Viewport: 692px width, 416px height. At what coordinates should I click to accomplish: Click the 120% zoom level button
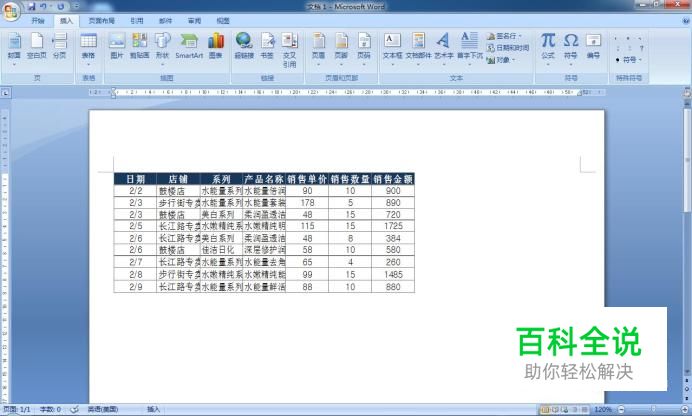pyautogui.click(x=602, y=410)
